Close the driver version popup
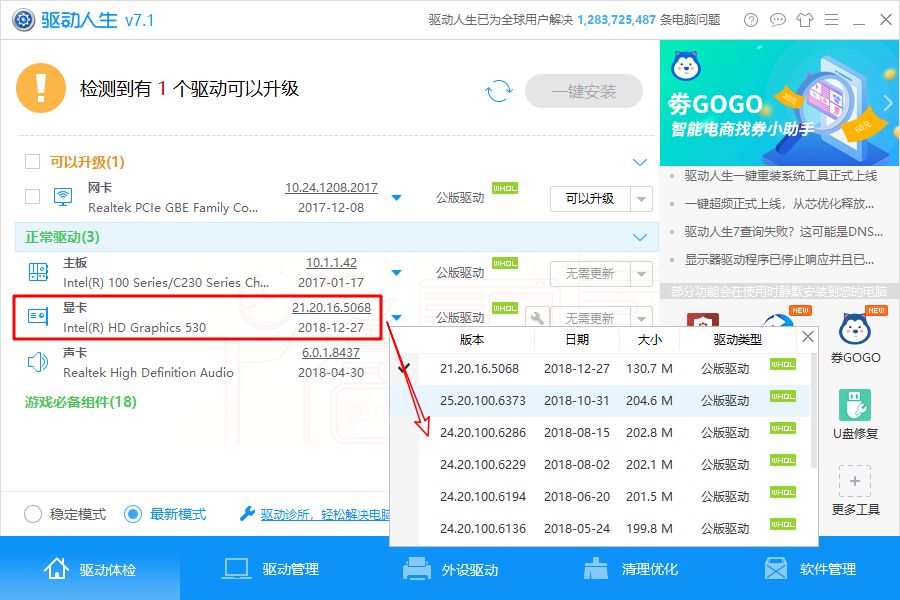The width and height of the screenshot is (900, 600). (x=808, y=336)
